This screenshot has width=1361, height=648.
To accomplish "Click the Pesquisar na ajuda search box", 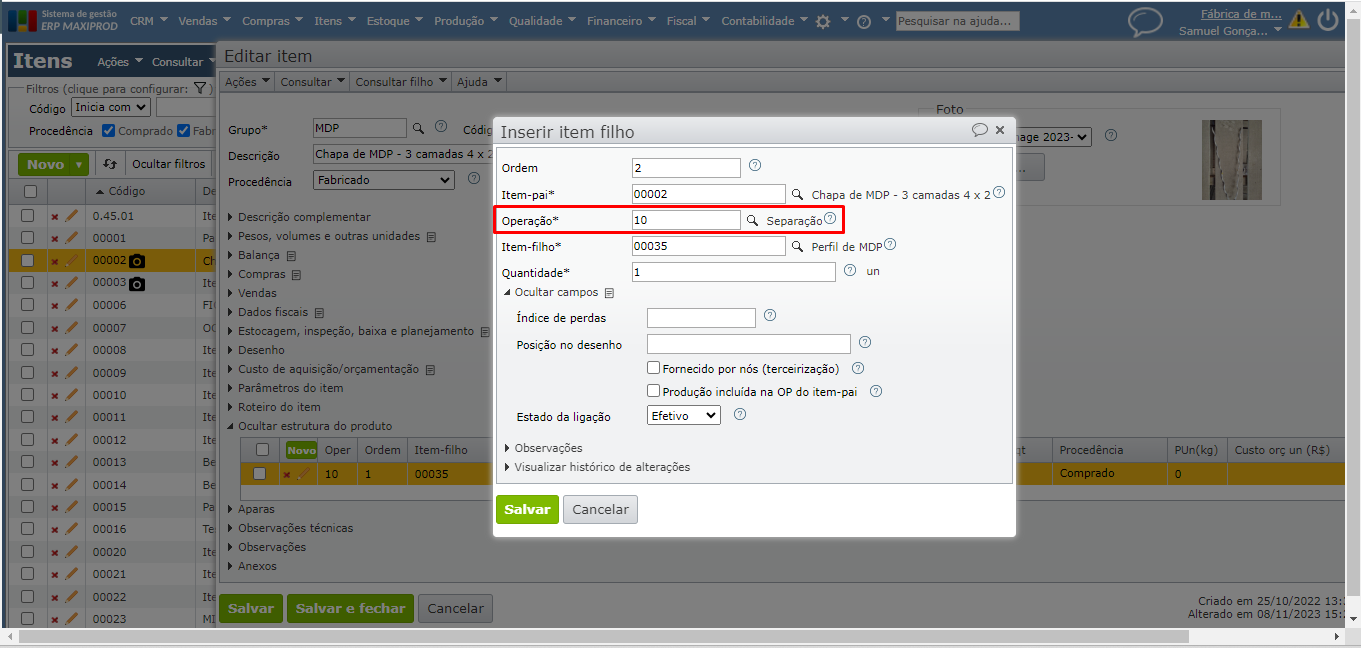I will [x=957, y=20].
